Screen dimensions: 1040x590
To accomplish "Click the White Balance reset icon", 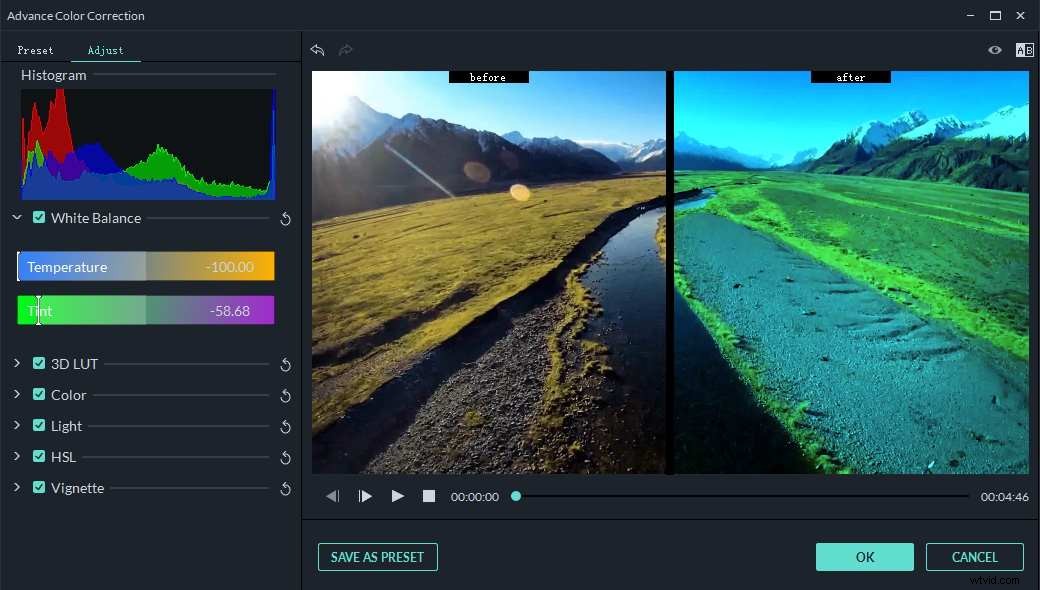I will [x=285, y=219].
